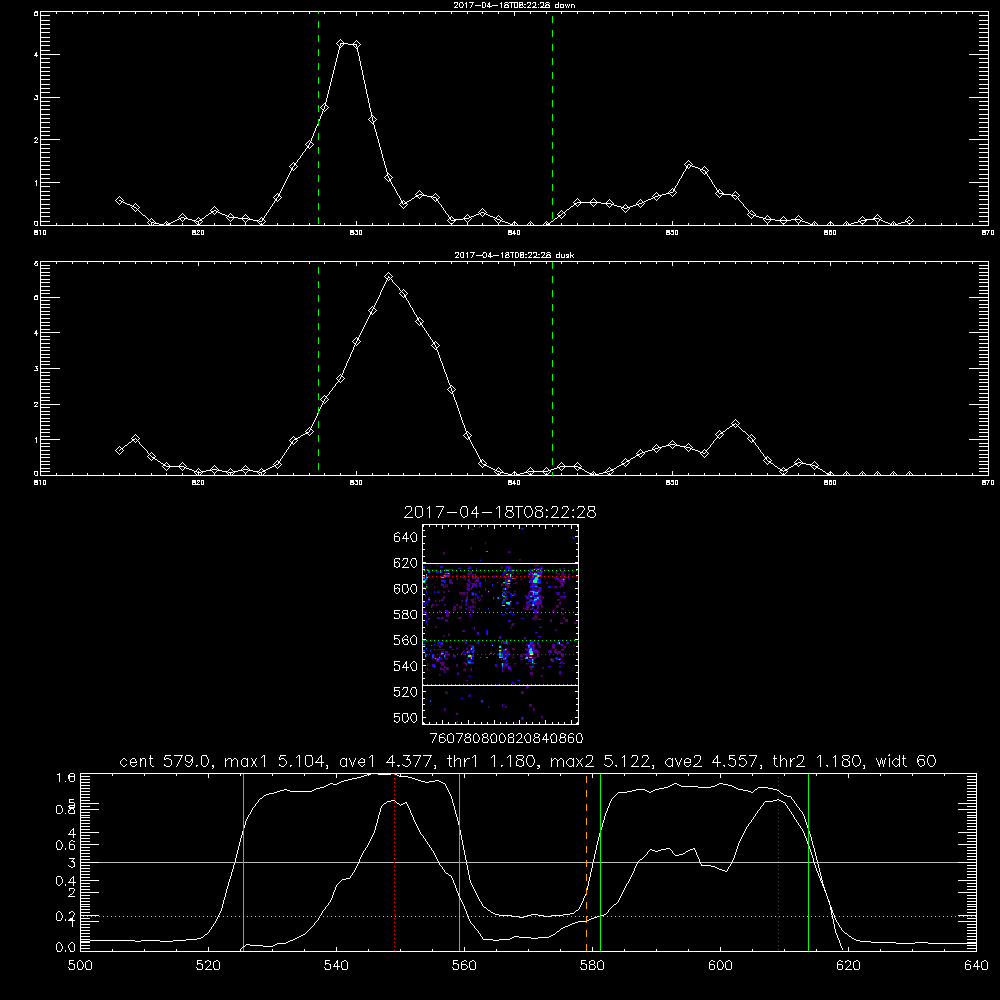Select the "max2 5.122" statistic text
This screenshot has width=1000, height=1000.
[600, 761]
